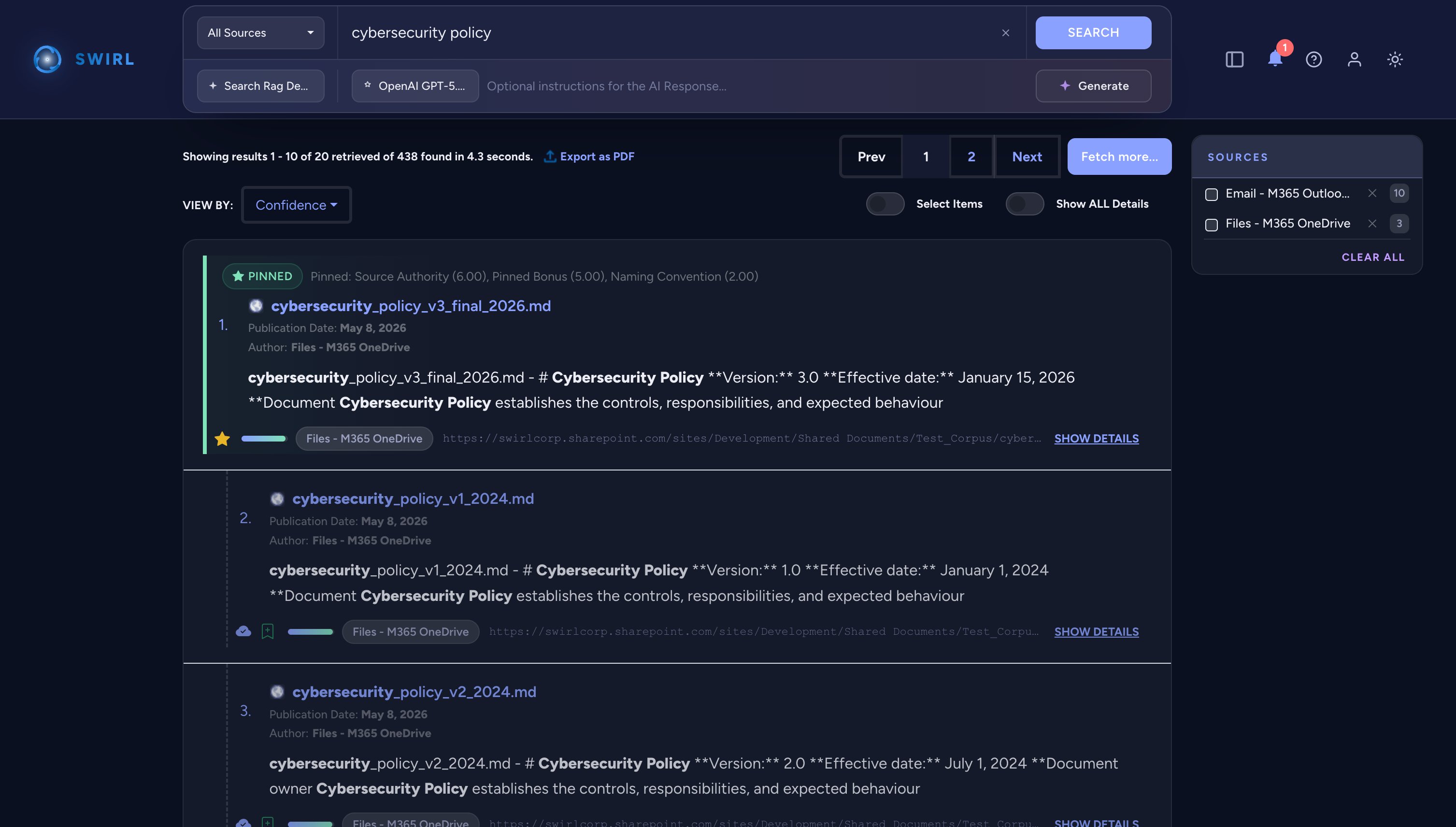This screenshot has height=827, width=1456.
Task: Open the Search Rag De... prompt selector
Action: click(x=261, y=86)
